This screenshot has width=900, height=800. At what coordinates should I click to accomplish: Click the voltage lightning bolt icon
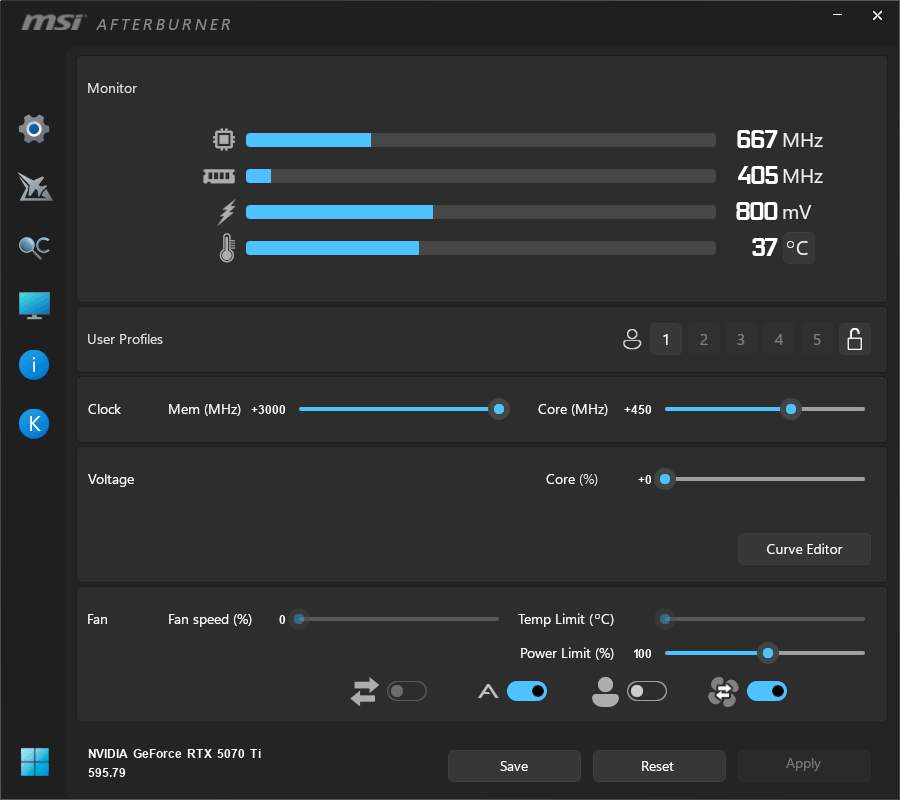[227, 211]
